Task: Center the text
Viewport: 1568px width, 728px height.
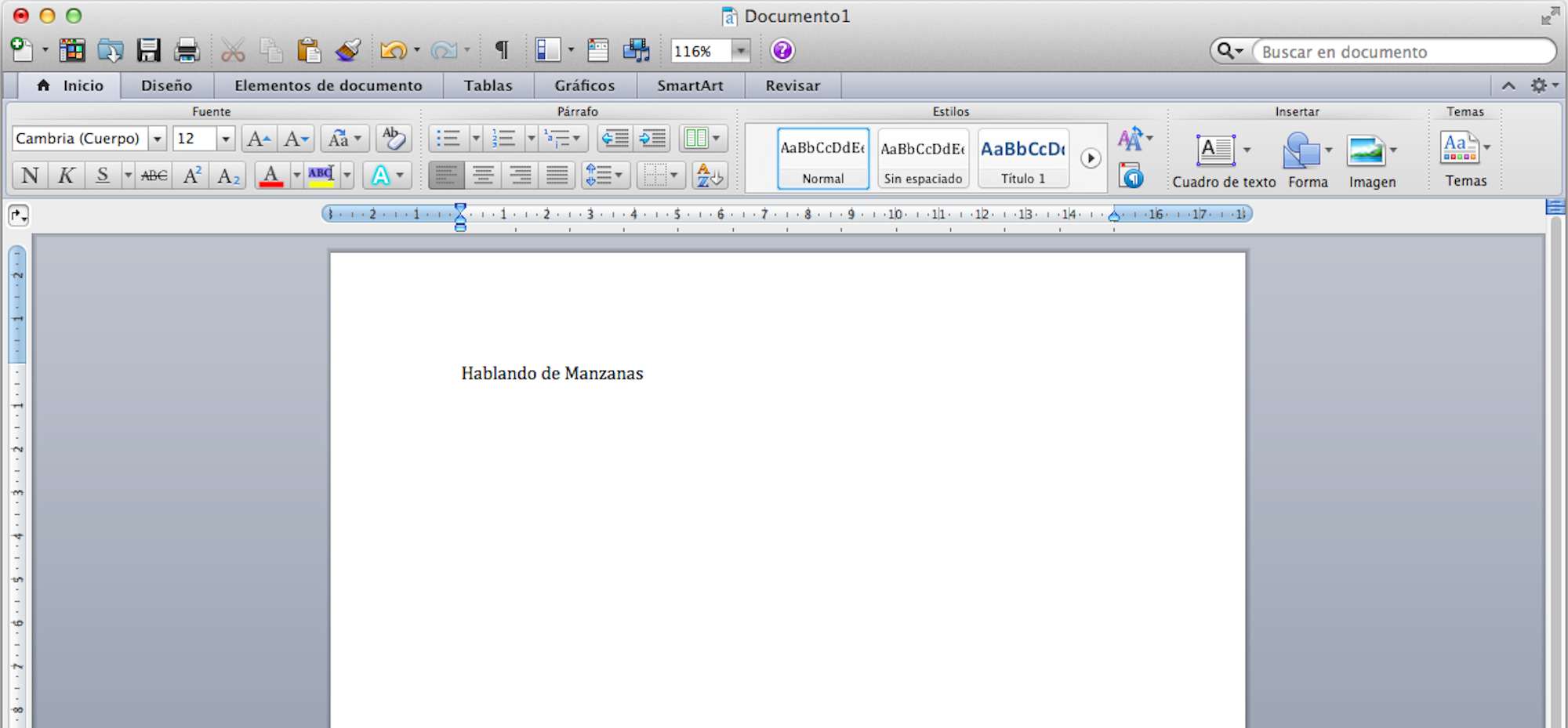Action: coord(483,175)
